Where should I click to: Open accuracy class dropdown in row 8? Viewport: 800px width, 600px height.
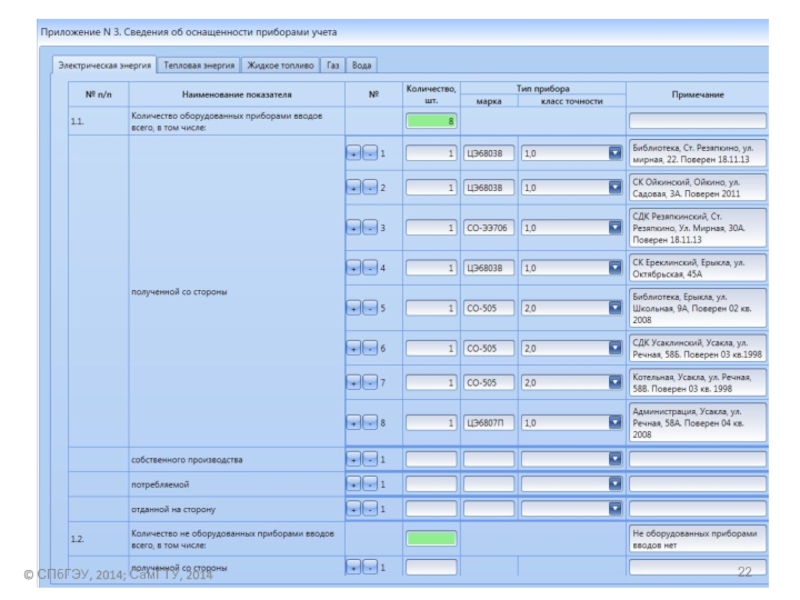616,423
